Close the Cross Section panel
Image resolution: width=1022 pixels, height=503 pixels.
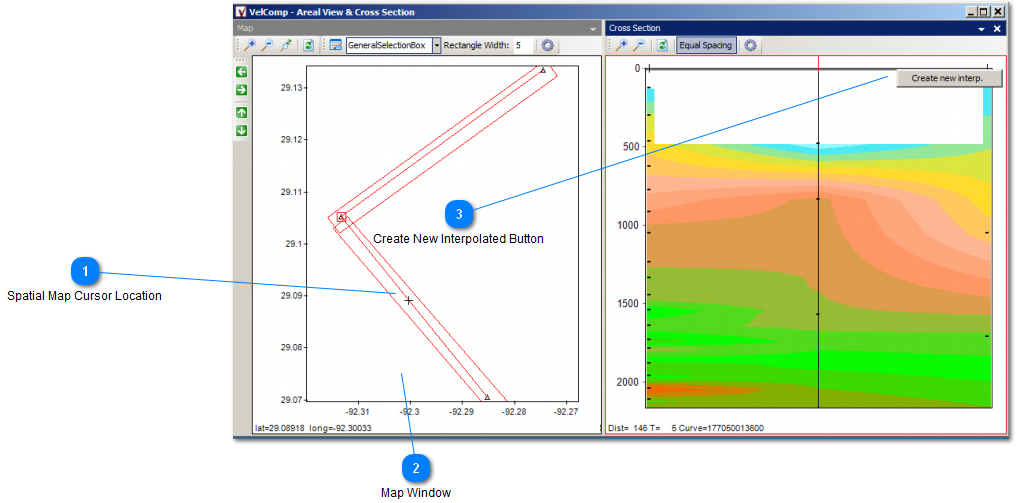pos(997,29)
